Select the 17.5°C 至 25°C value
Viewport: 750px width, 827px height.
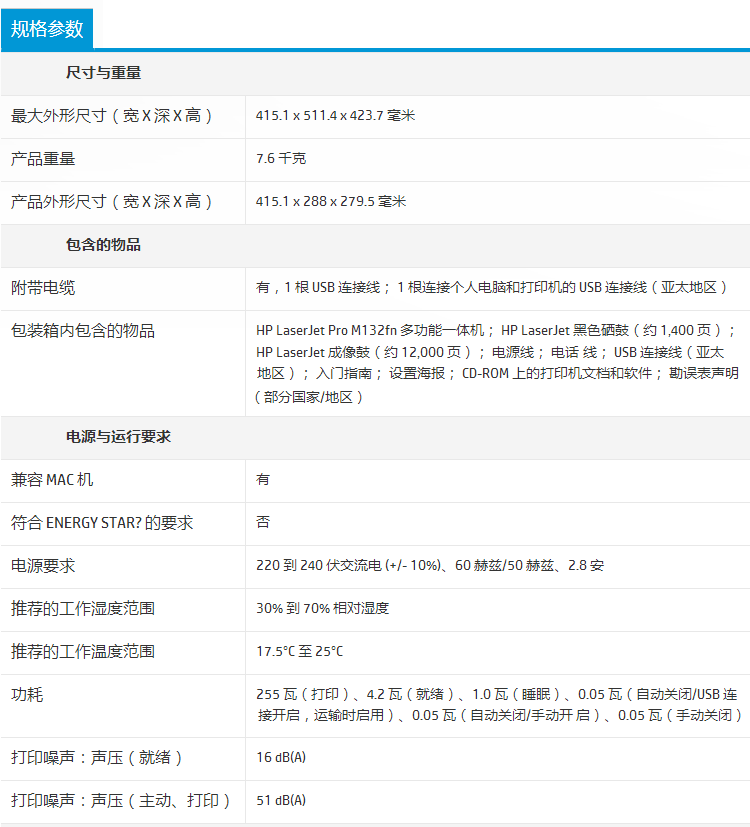click(300, 651)
